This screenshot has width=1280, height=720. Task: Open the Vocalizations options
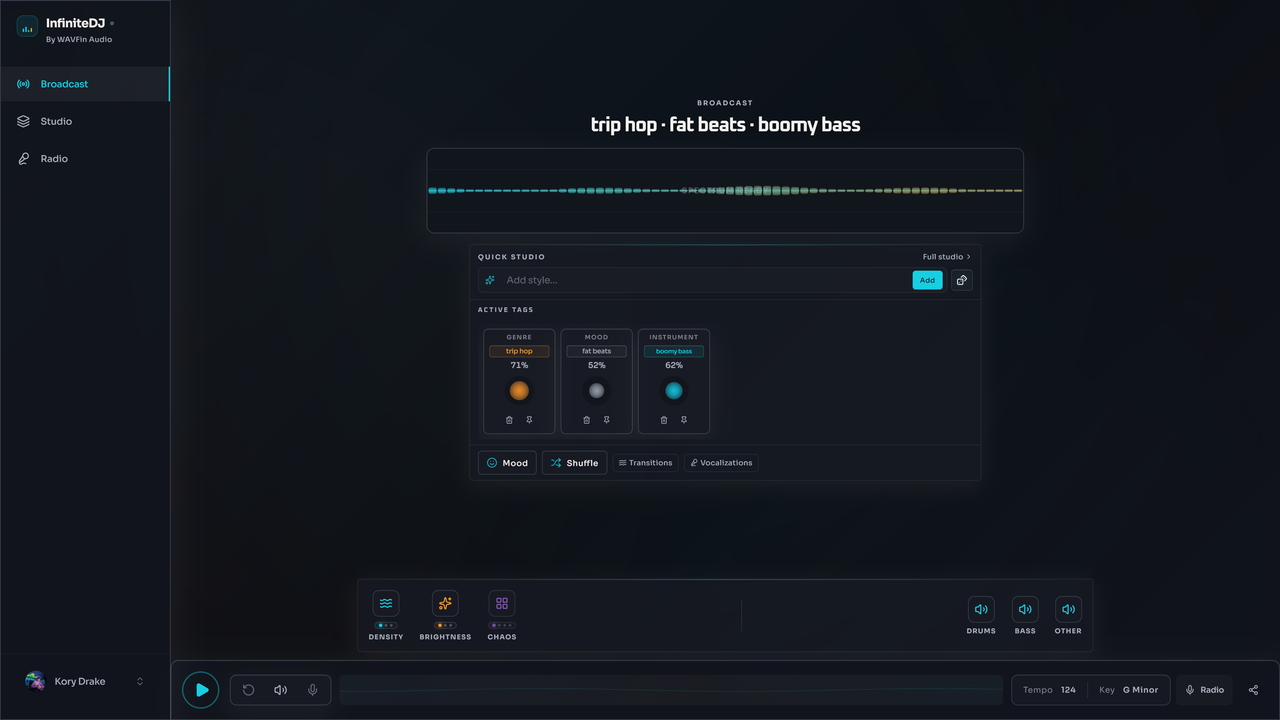click(x=721, y=463)
